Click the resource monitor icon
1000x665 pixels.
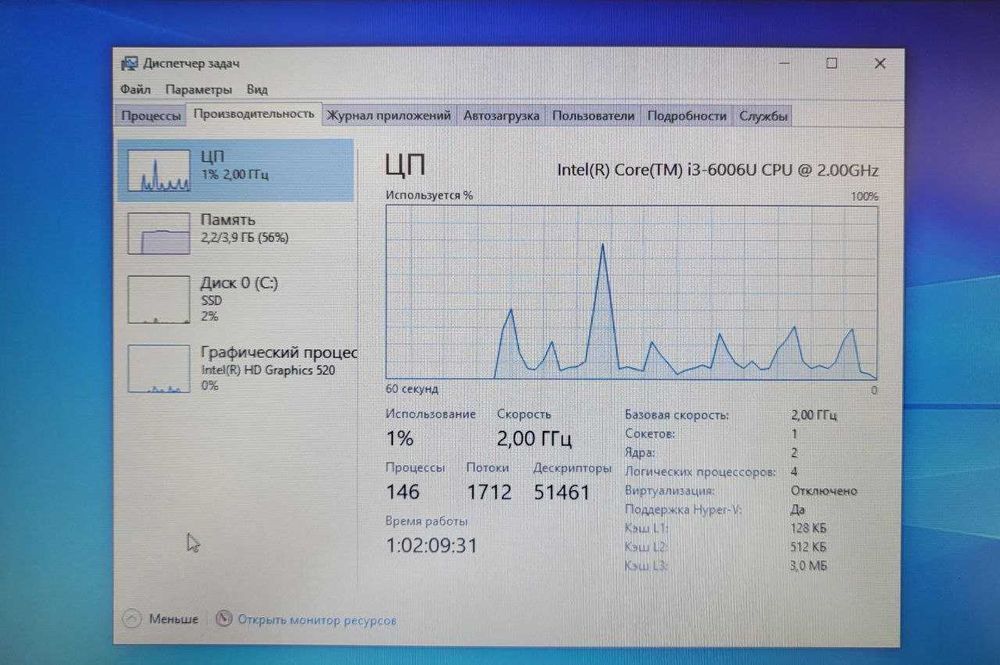tap(223, 618)
